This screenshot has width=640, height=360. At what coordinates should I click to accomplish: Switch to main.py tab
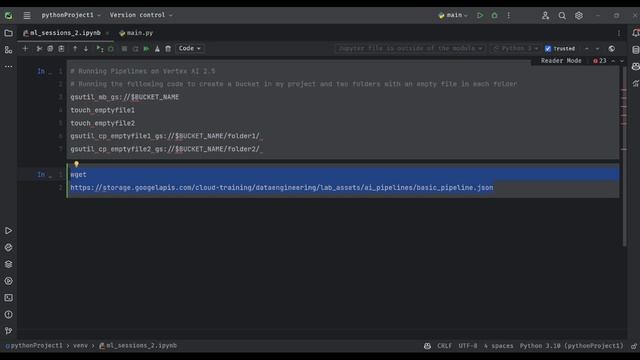coord(136,33)
